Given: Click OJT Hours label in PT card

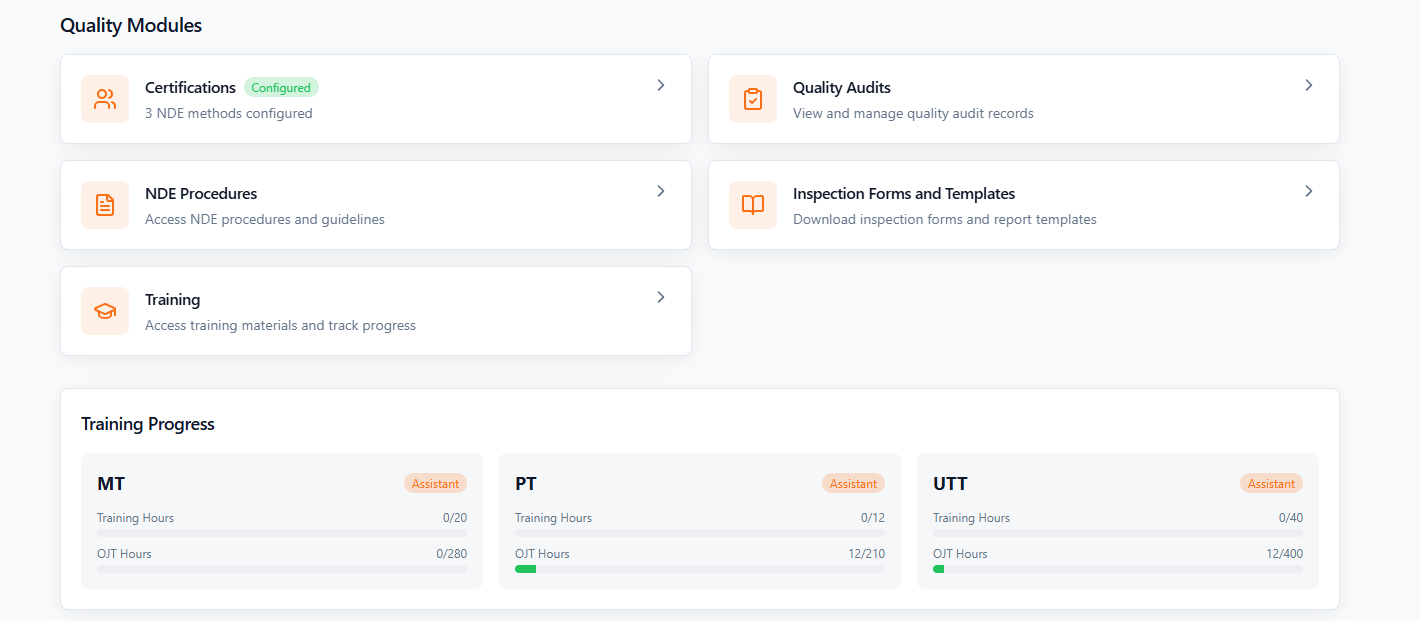Looking at the screenshot, I should (x=542, y=554).
